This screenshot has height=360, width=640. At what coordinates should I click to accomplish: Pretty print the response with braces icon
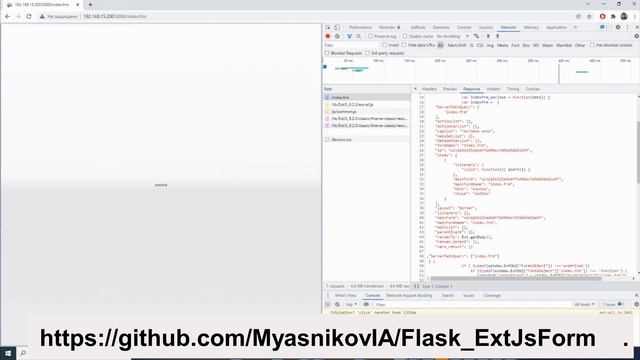[x=416, y=286]
